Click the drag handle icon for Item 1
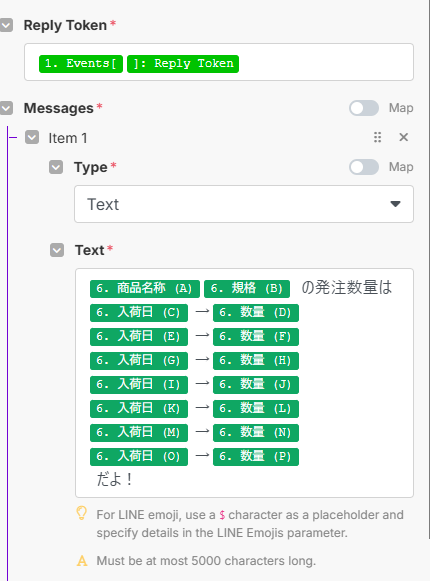The width and height of the screenshot is (430, 581). click(x=377, y=137)
